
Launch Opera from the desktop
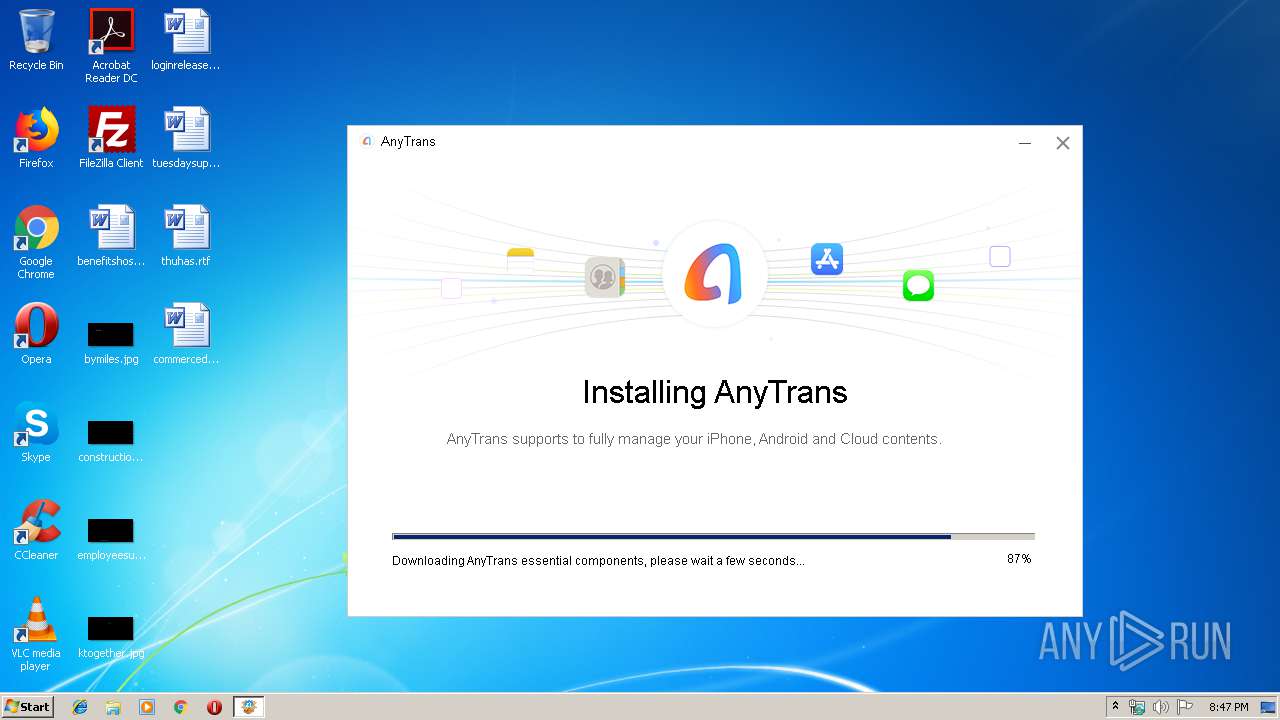[36, 334]
